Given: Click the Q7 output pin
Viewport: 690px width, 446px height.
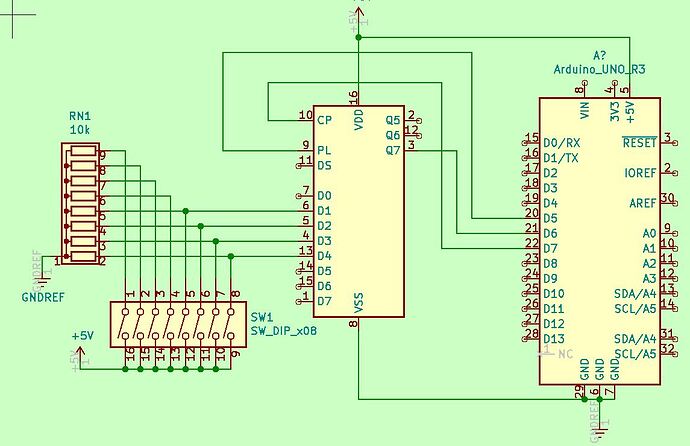Looking at the screenshot, I should (393, 150).
